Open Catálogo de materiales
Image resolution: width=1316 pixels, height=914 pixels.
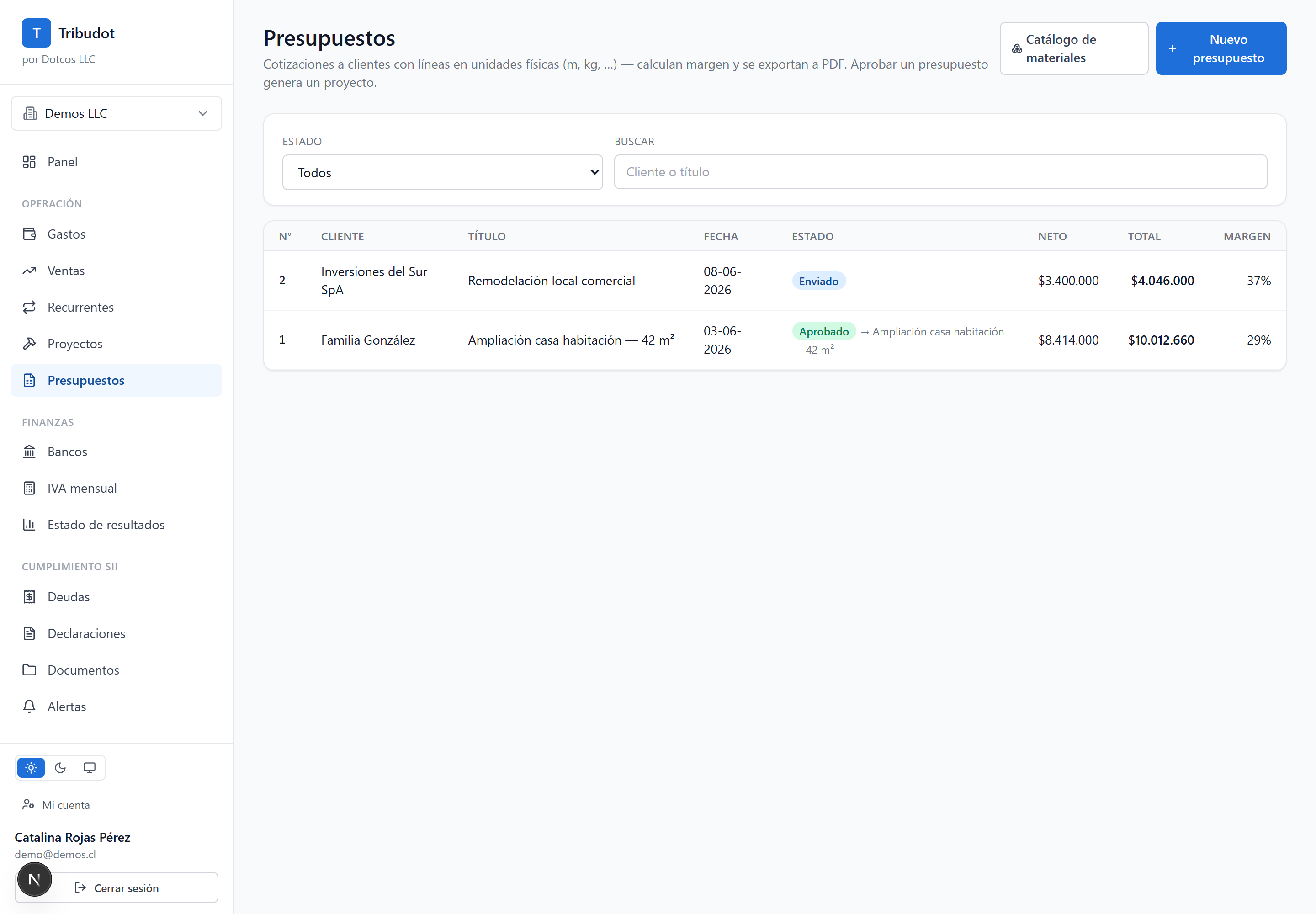click(1074, 49)
